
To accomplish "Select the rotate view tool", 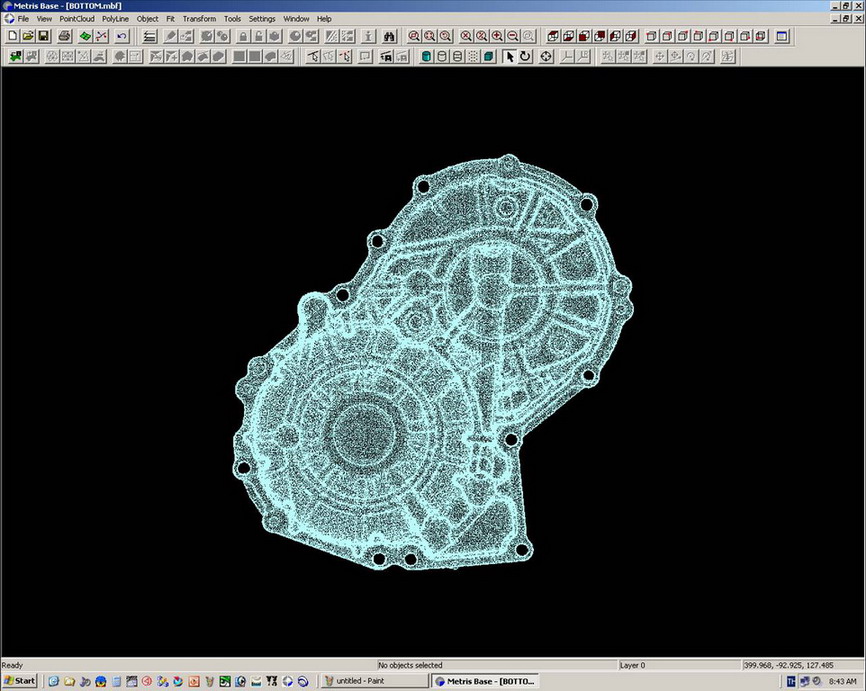I will point(525,56).
